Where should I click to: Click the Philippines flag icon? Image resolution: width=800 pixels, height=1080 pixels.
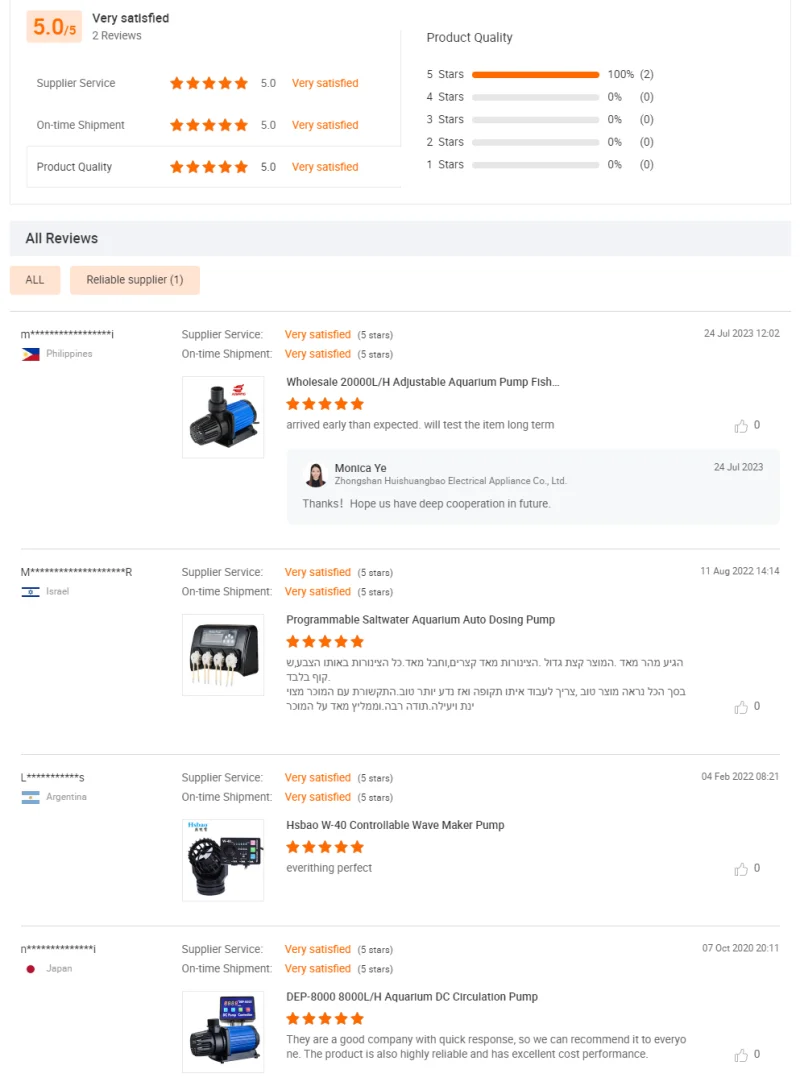tap(30, 354)
